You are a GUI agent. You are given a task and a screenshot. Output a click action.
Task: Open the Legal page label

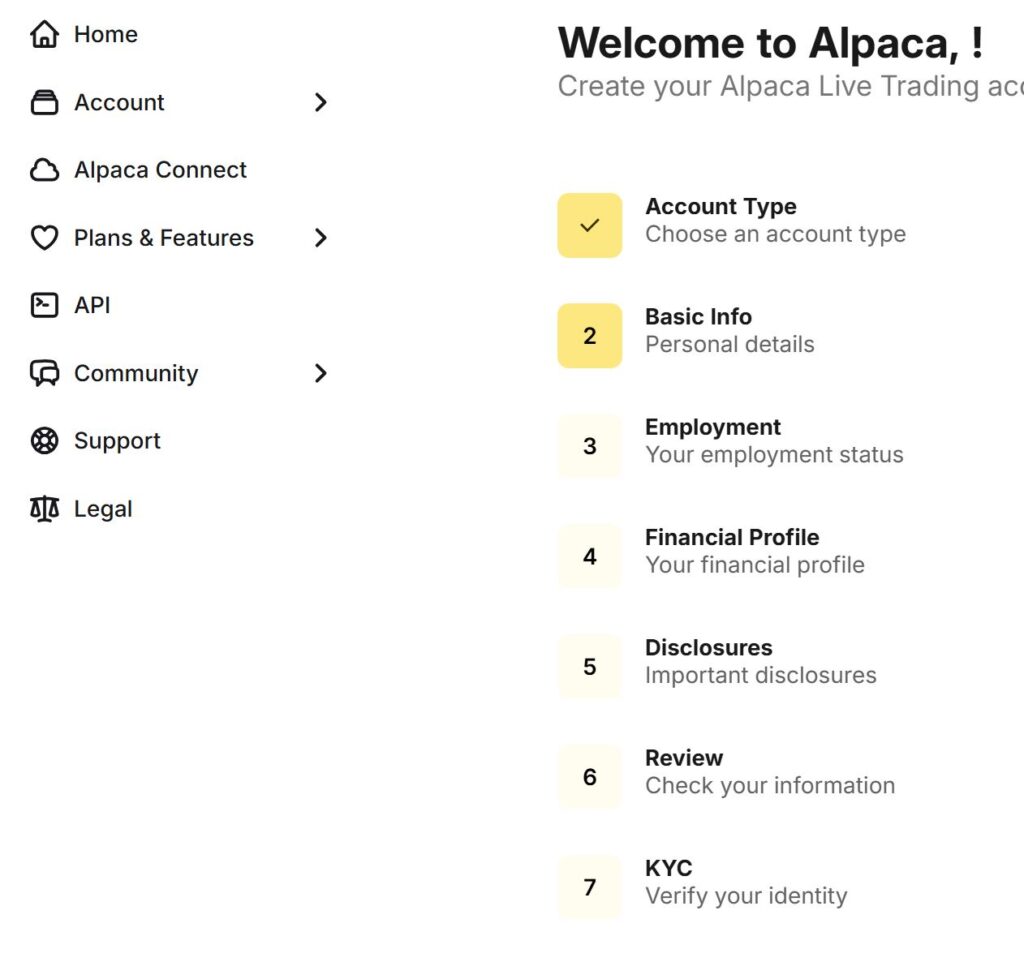103,509
